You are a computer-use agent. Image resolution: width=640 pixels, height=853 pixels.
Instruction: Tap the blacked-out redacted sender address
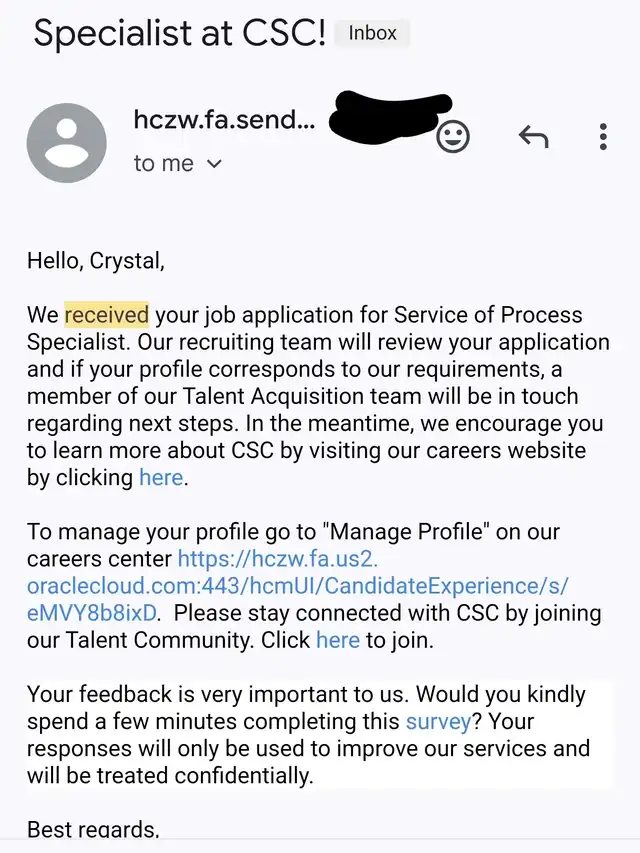click(390, 118)
